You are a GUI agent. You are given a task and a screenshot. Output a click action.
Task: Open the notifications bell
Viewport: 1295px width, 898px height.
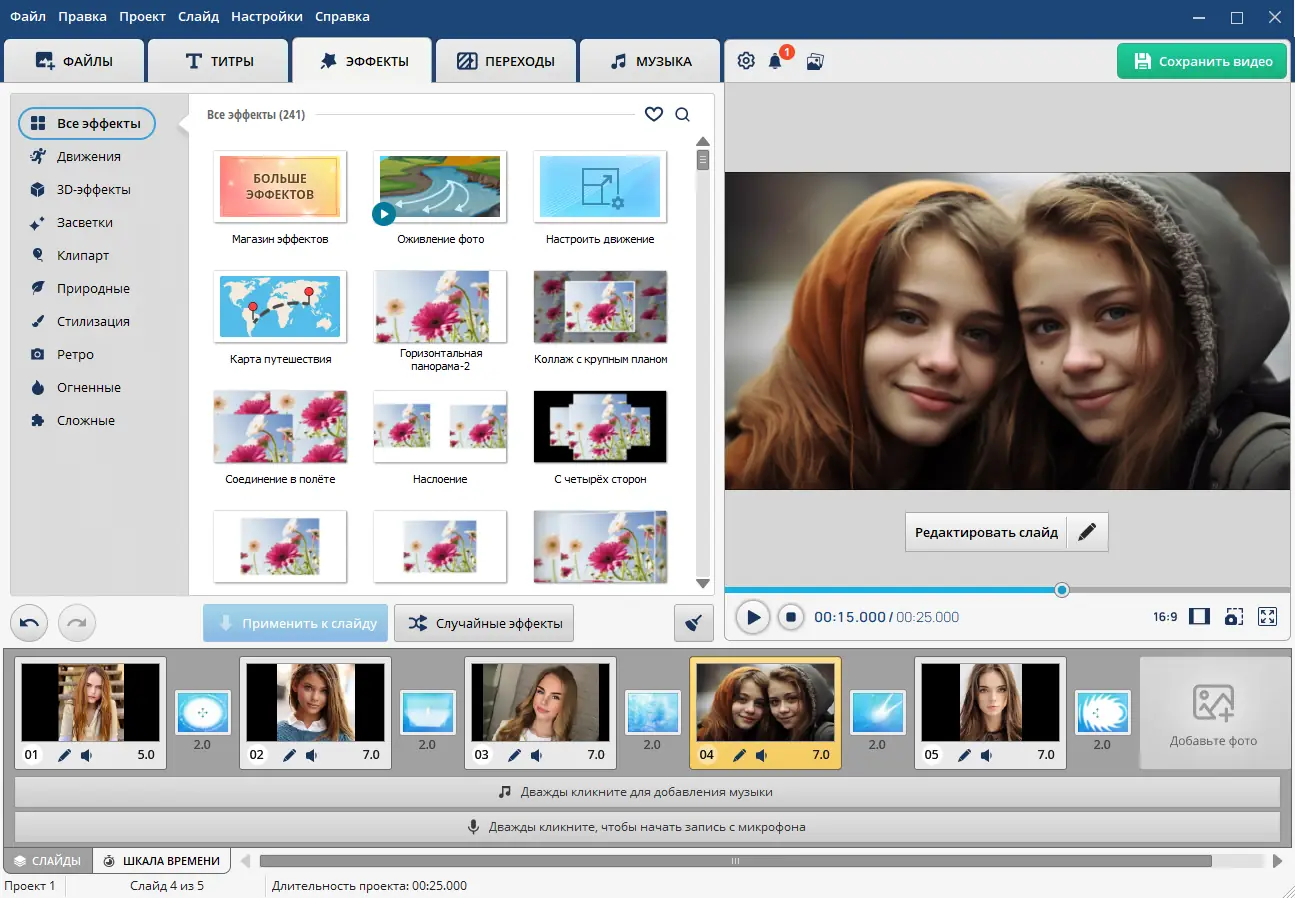[776, 61]
